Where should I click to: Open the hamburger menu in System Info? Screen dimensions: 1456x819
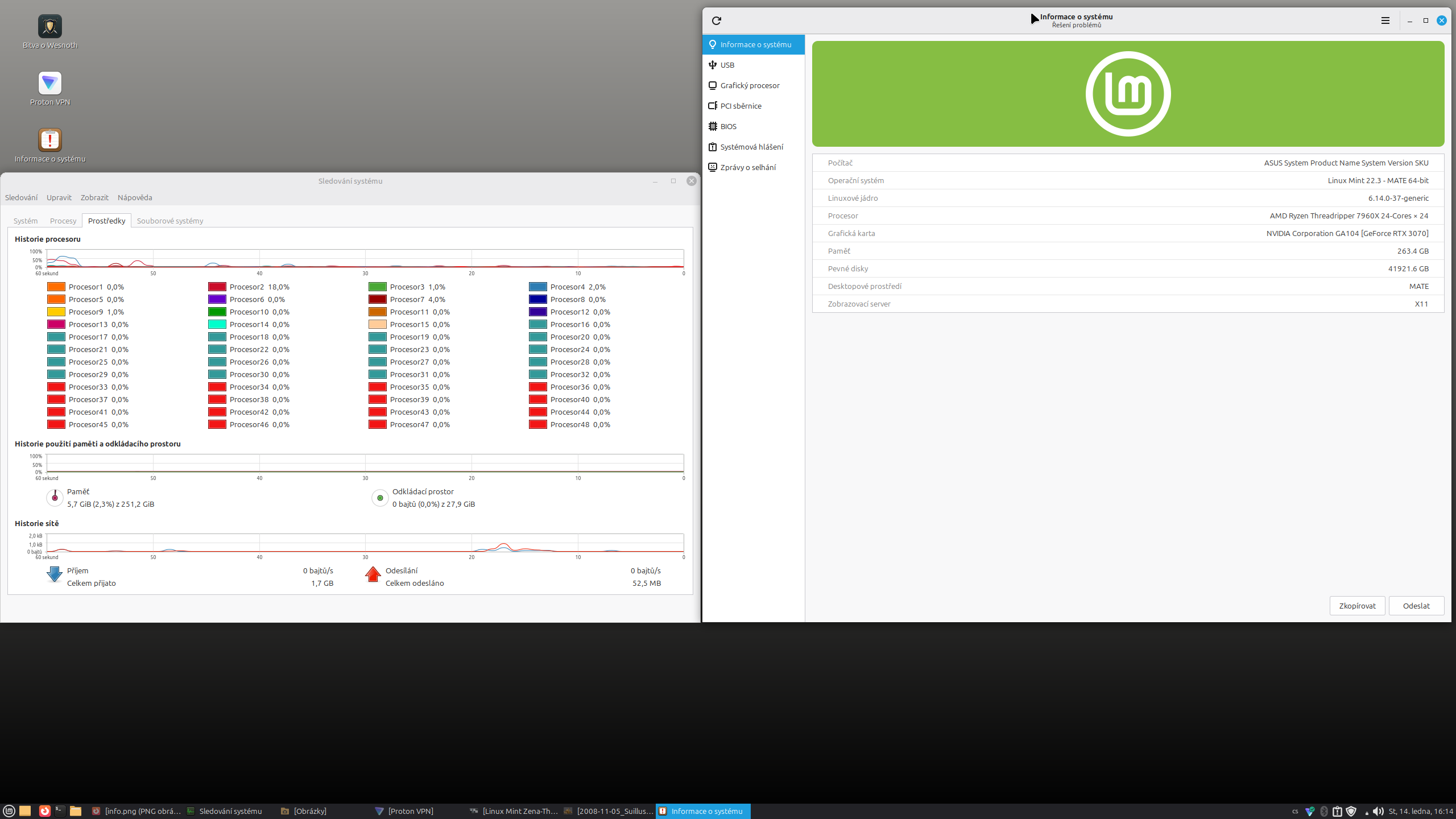[1385, 20]
